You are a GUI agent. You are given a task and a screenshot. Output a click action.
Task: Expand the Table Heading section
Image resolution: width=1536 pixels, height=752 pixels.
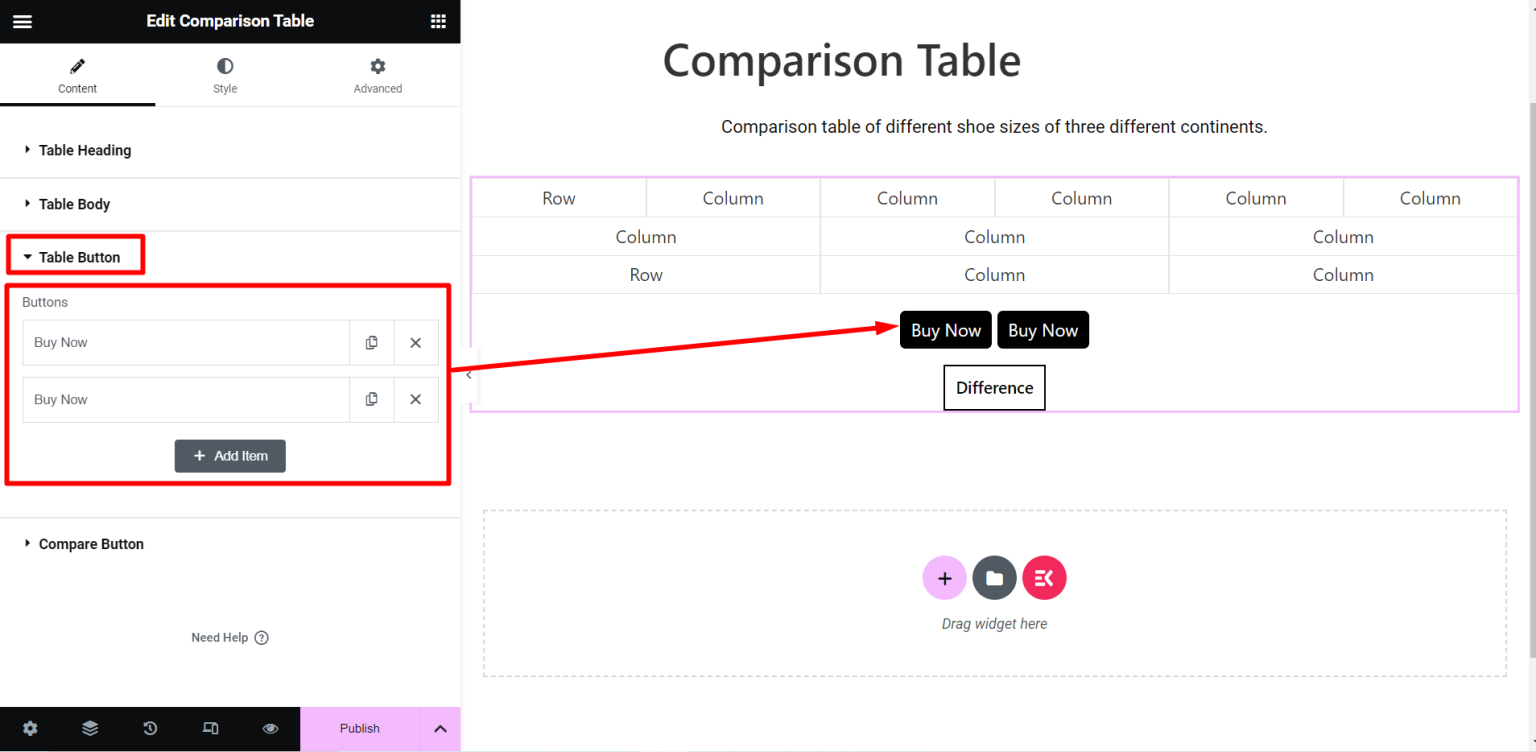click(x=84, y=150)
